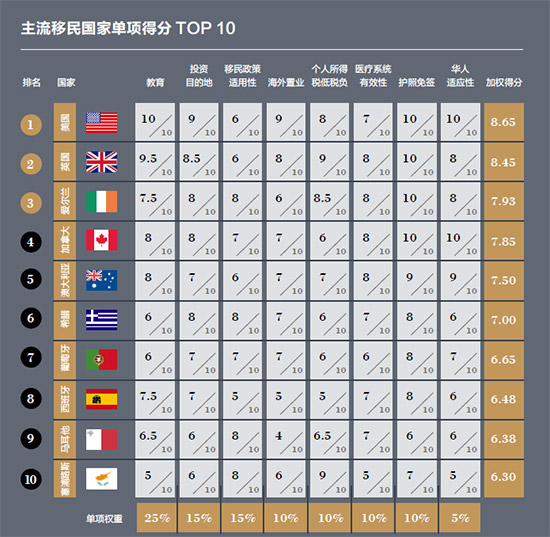Click the 25% weight cell
This screenshot has width=550, height=537.
156,518
